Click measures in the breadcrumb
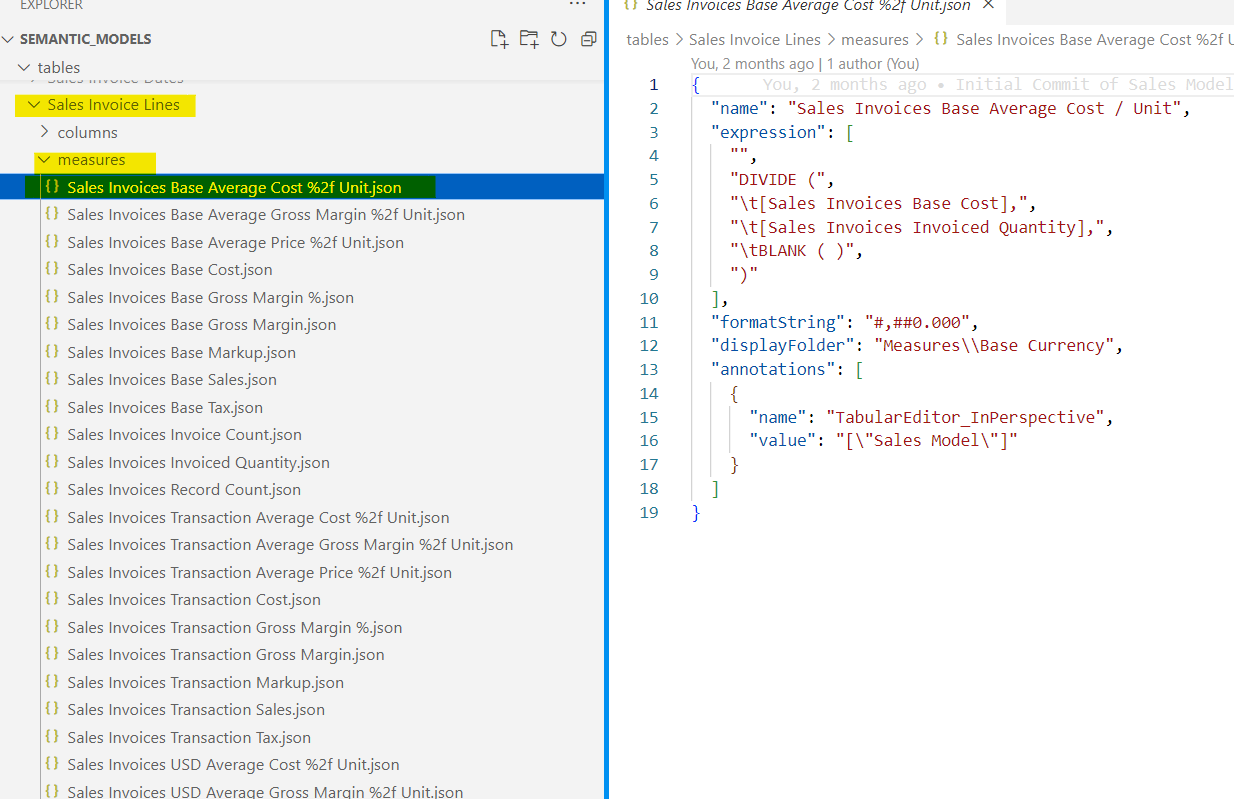Screen dimensions: 1234x799 (x=875, y=40)
